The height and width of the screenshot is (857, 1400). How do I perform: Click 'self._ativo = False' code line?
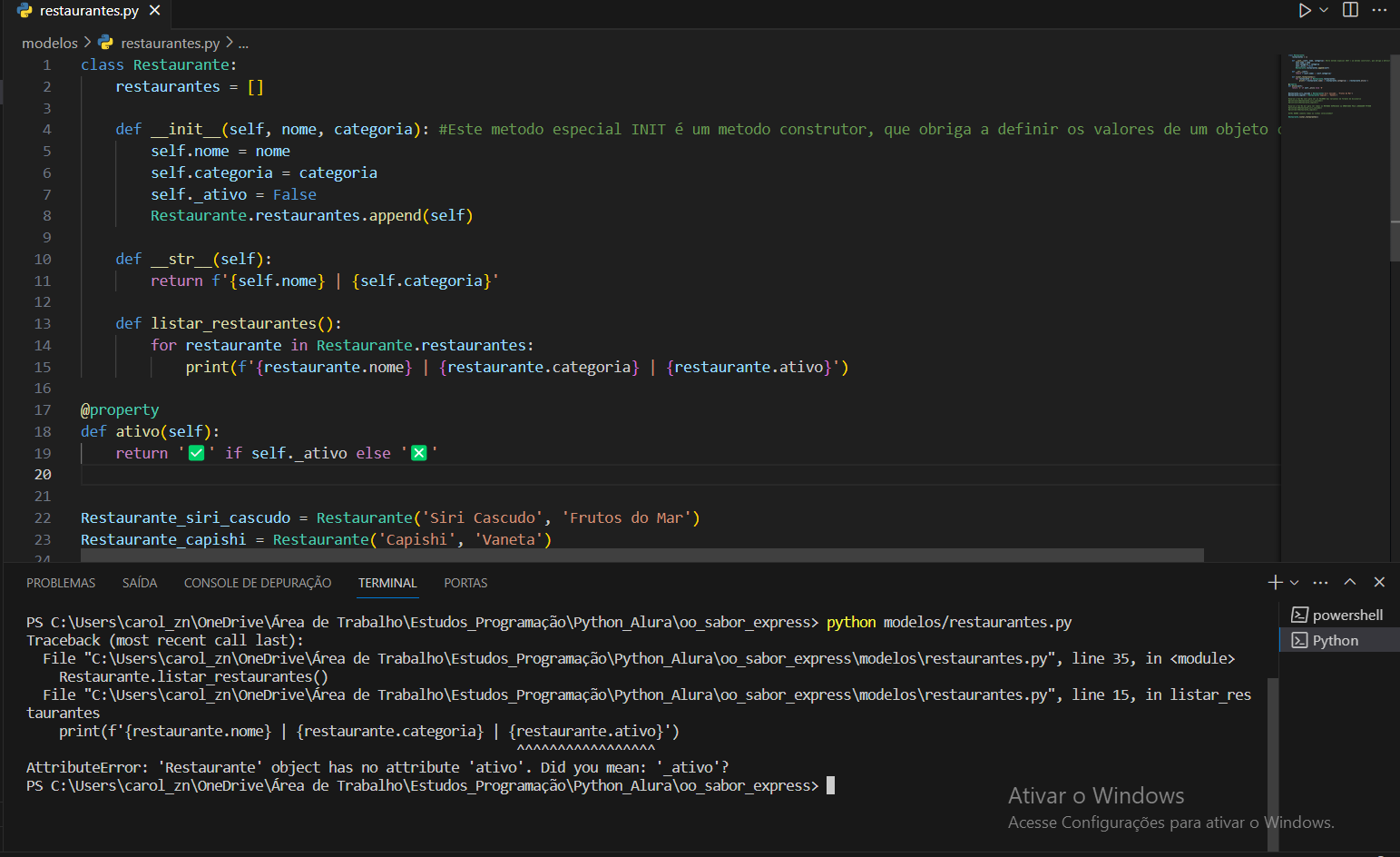click(234, 194)
